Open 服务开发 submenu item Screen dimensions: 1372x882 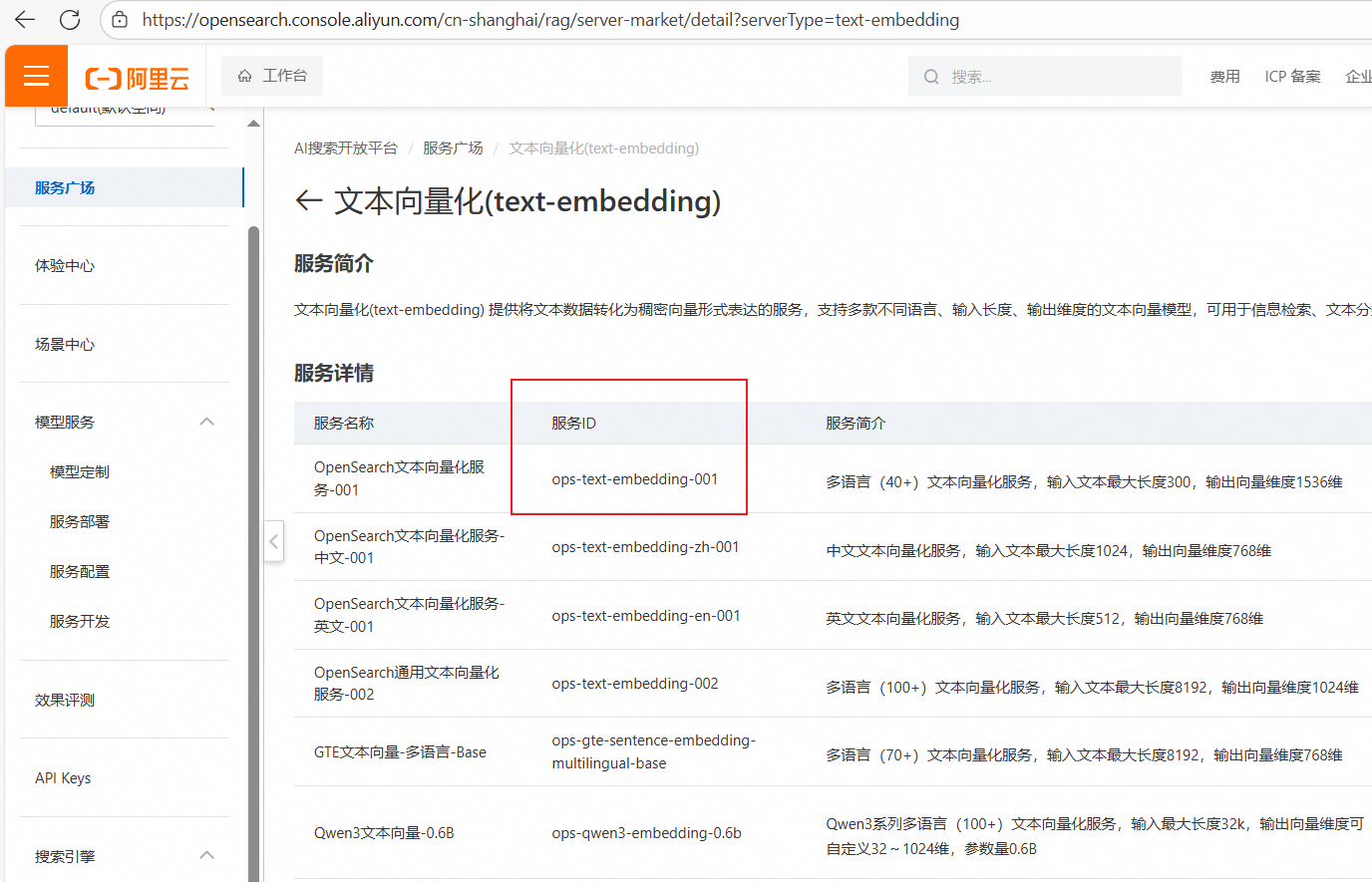80,621
